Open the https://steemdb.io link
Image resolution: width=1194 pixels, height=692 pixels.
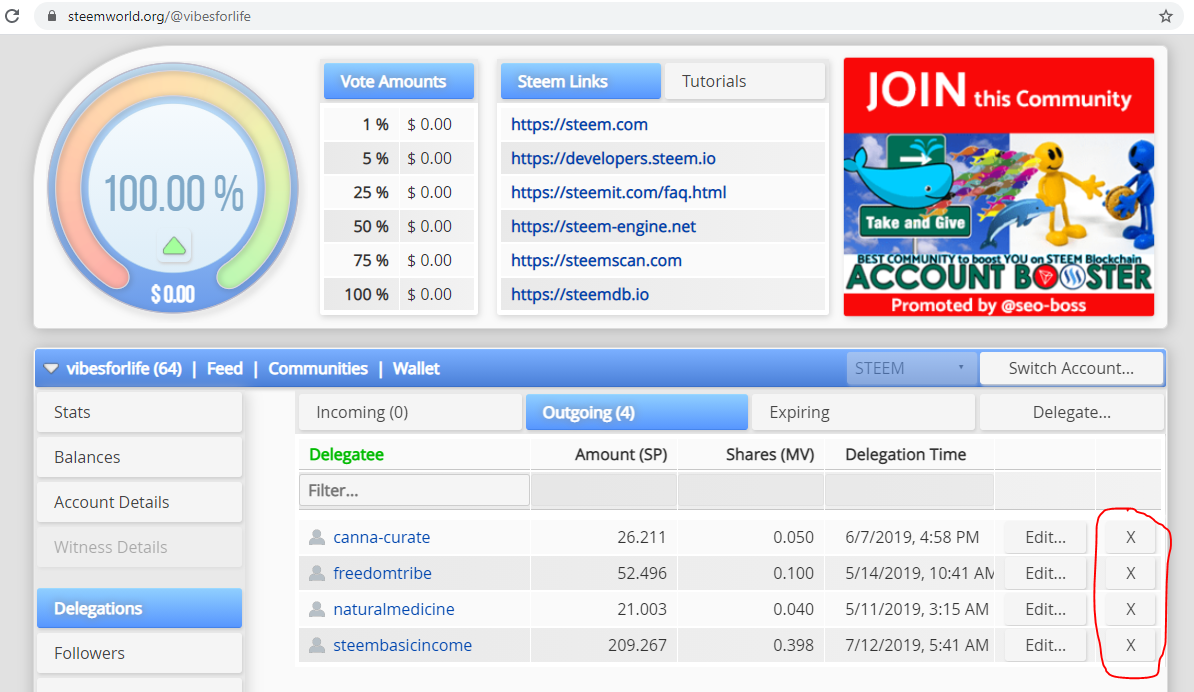pyautogui.click(x=579, y=295)
